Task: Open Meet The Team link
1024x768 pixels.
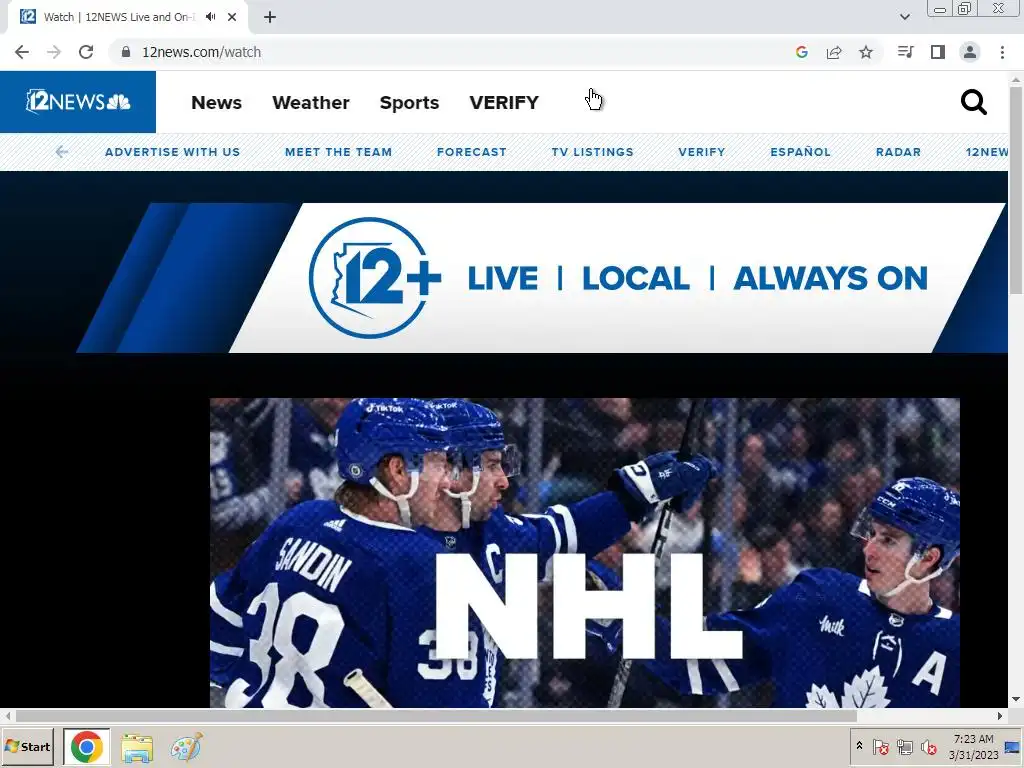Action: tap(338, 152)
